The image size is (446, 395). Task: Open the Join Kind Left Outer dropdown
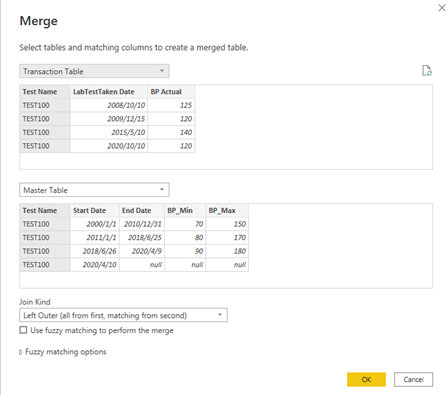pos(123,315)
